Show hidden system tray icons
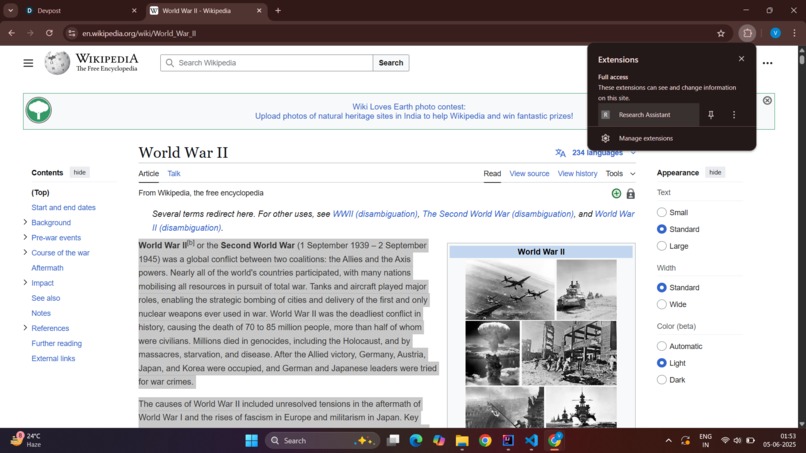This screenshot has height=453, width=806. coord(668,441)
